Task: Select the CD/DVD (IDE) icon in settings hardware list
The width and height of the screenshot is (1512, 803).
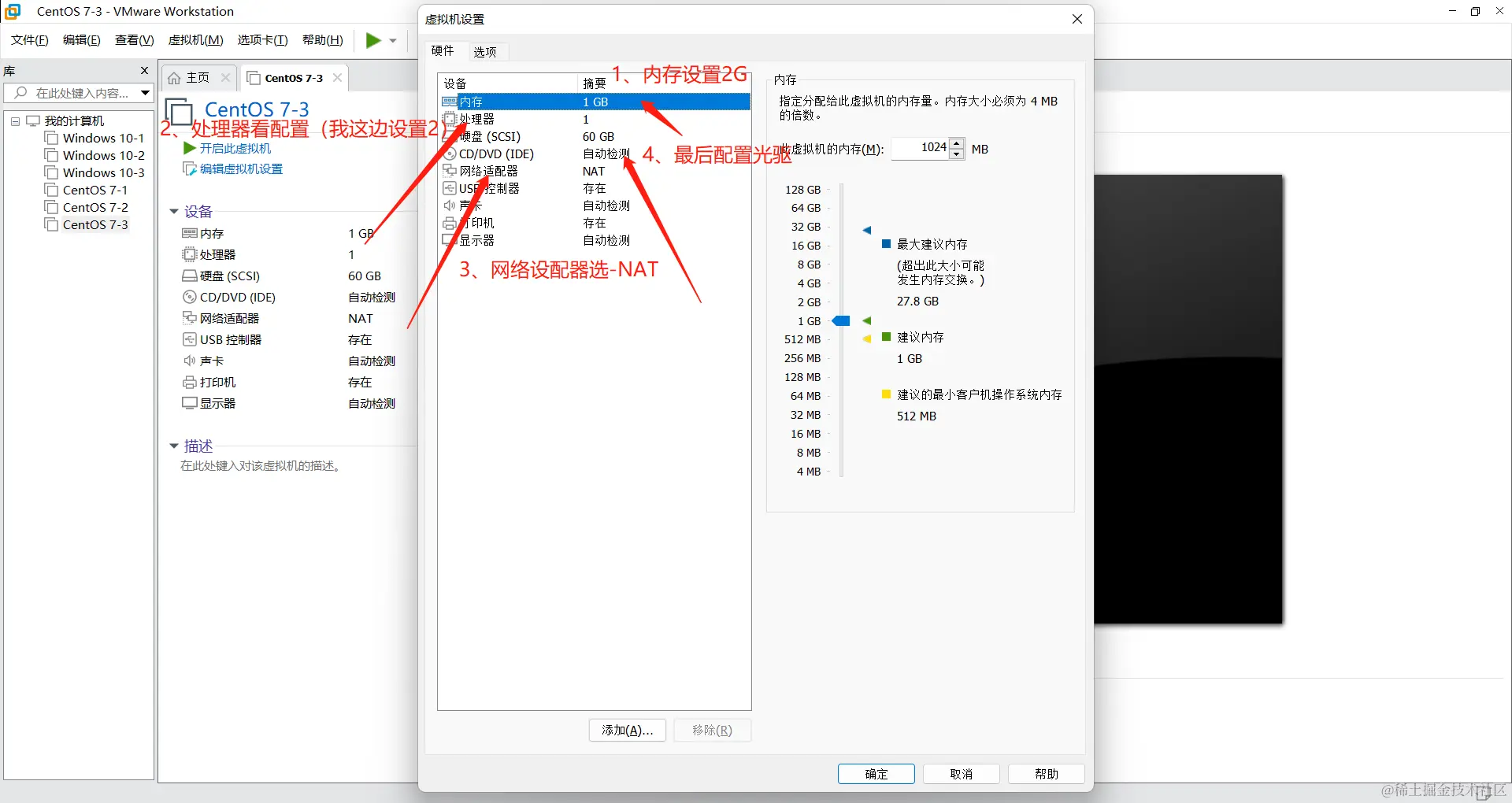Action: point(450,154)
